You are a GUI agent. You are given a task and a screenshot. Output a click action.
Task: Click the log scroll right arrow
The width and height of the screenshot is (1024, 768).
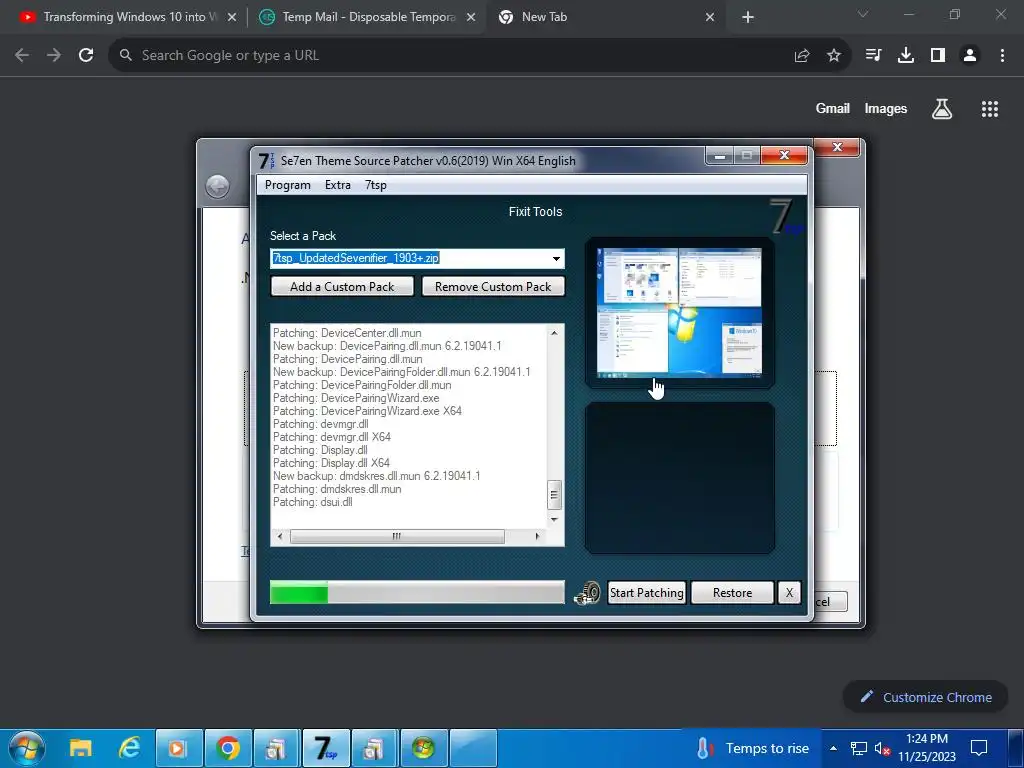tap(537, 536)
